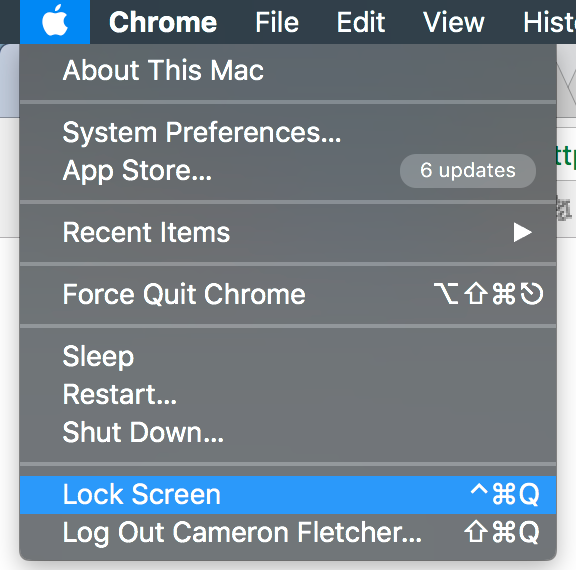Expand the Recent Items submenu
576x570 pixels.
288,232
